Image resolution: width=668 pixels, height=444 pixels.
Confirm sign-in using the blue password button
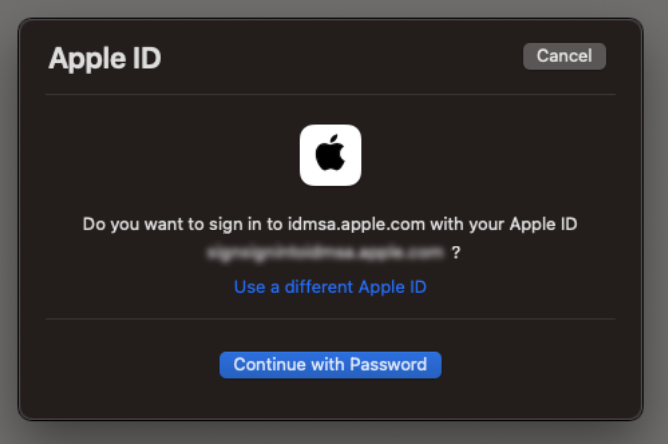coord(330,364)
